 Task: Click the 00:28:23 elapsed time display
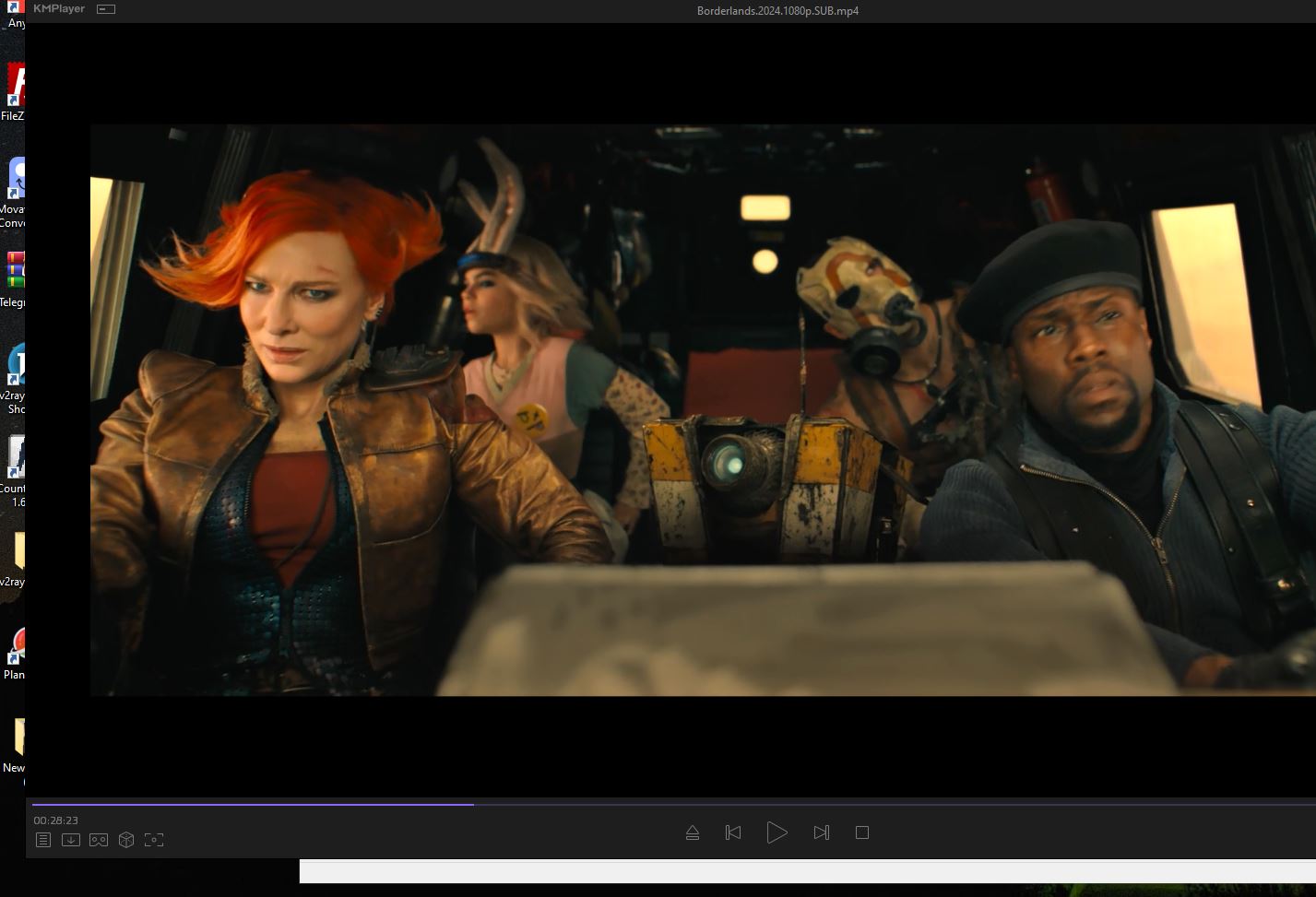(x=56, y=820)
